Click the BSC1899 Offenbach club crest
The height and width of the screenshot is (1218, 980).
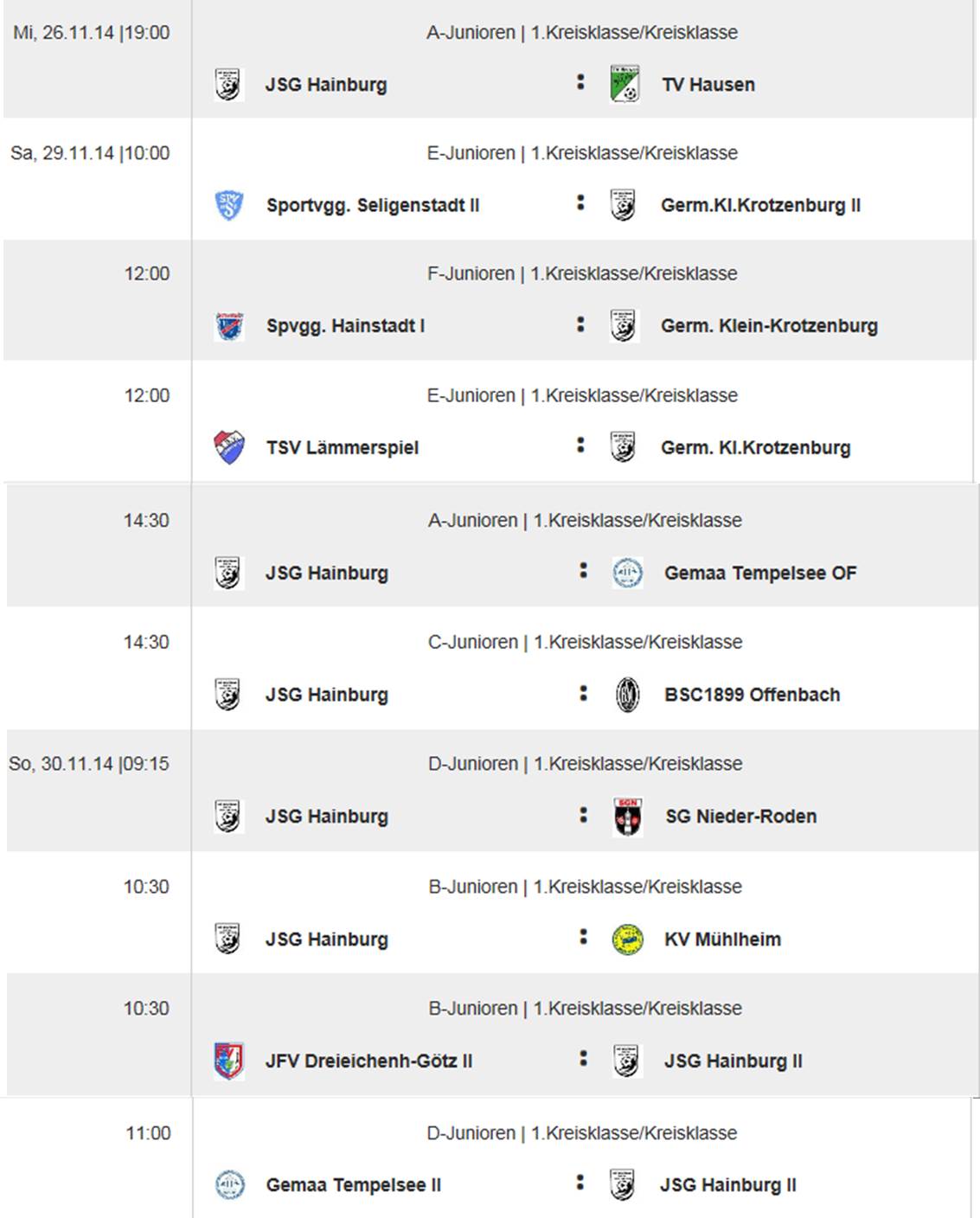point(627,695)
